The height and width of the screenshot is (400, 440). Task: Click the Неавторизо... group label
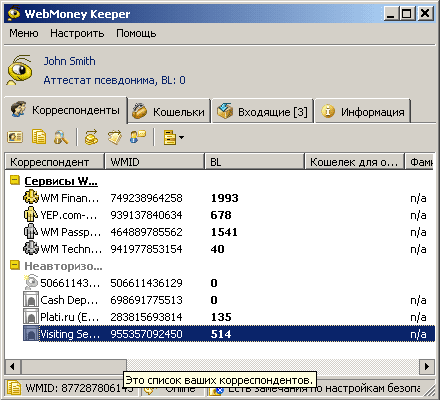coord(63,266)
